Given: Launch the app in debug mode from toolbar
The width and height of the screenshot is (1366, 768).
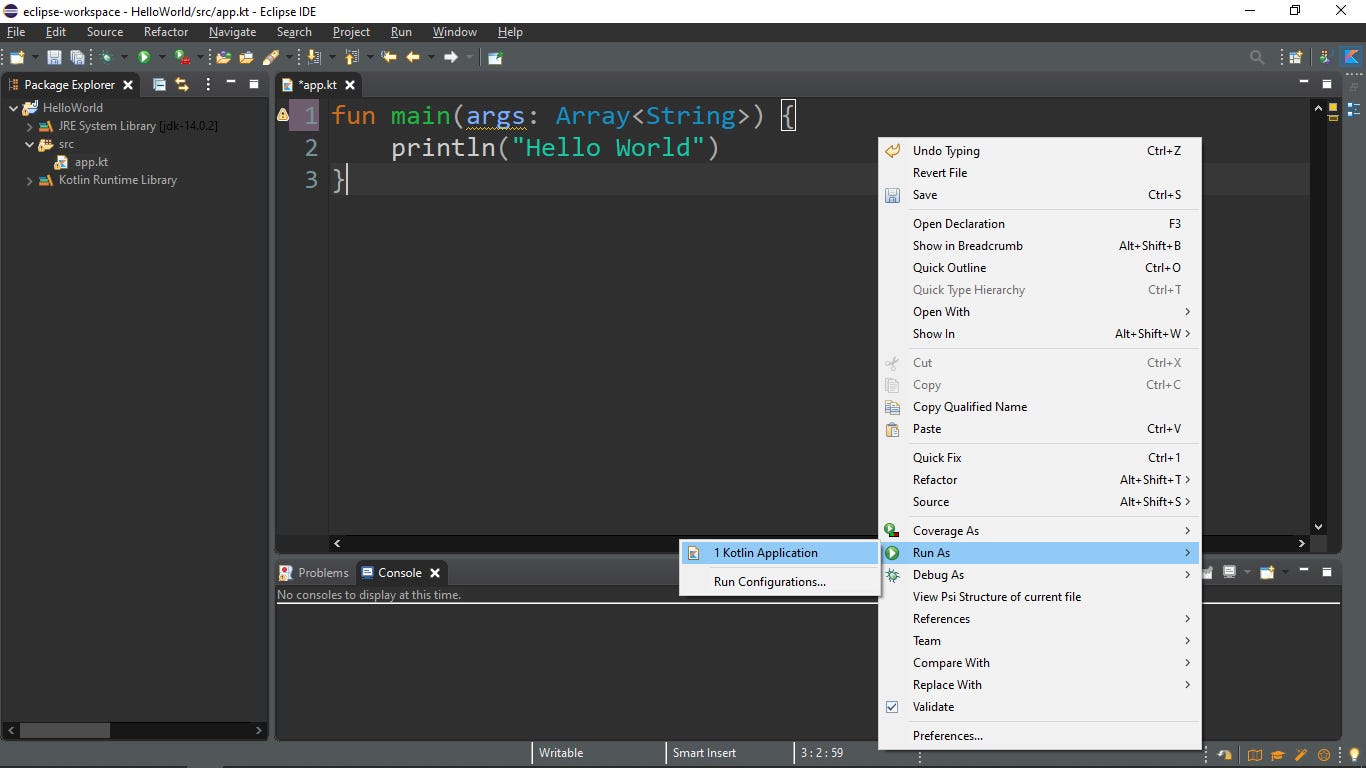Looking at the screenshot, I should [105, 57].
